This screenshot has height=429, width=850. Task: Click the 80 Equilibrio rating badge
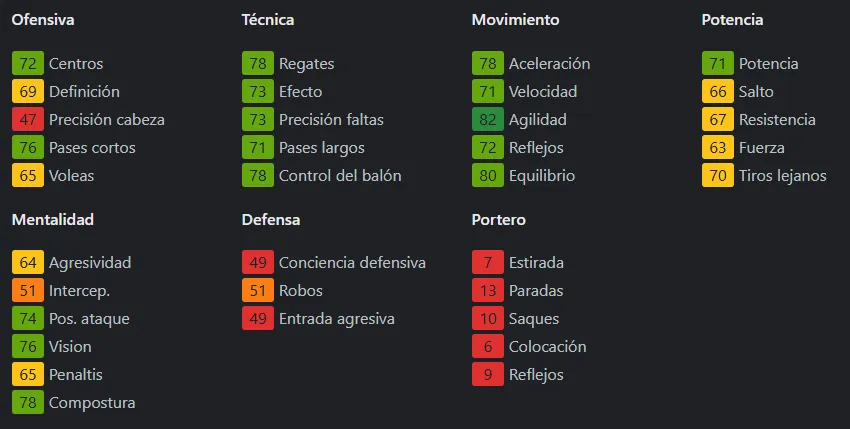point(487,176)
